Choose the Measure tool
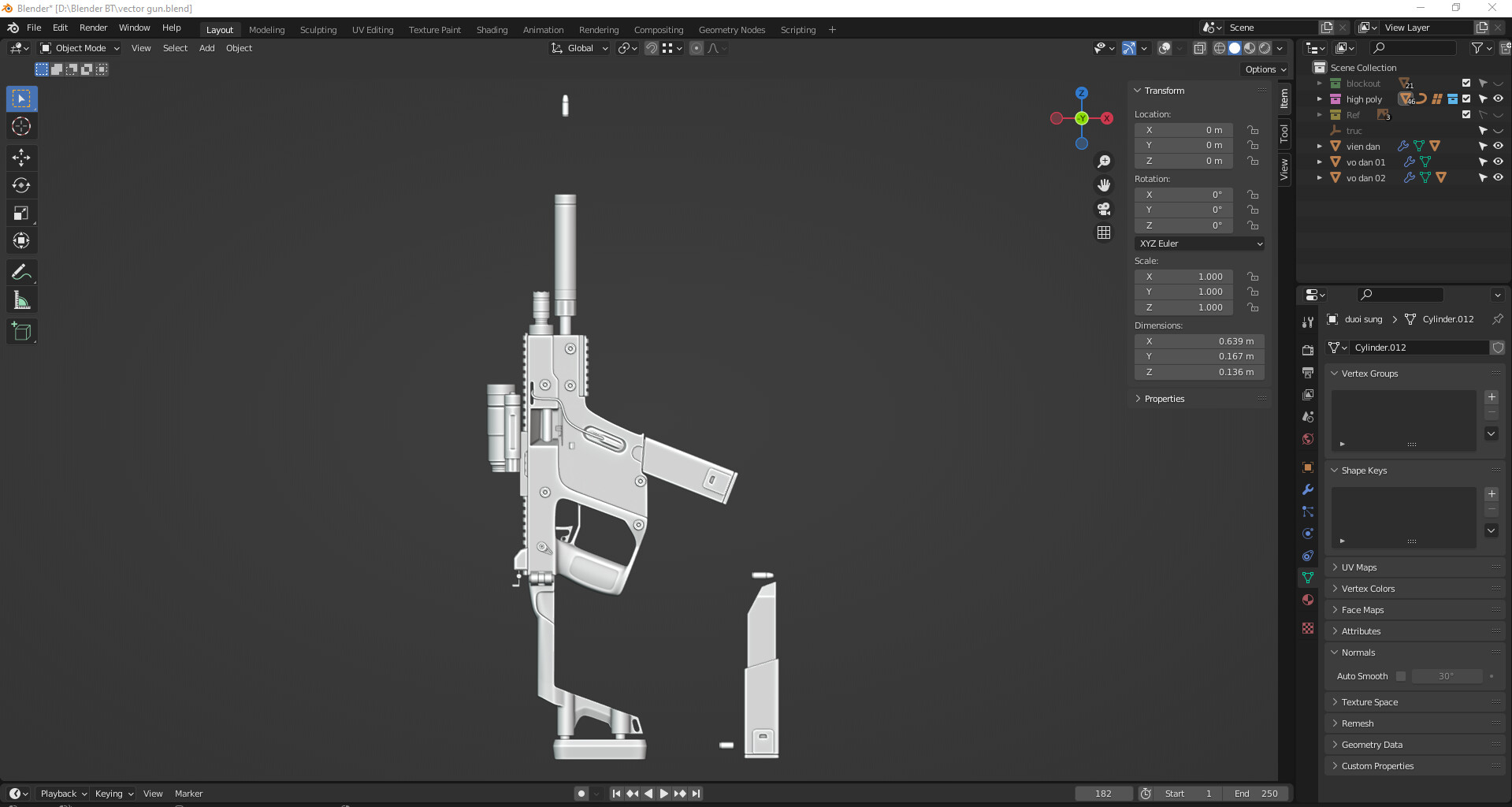1512x807 pixels. tap(21, 300)
